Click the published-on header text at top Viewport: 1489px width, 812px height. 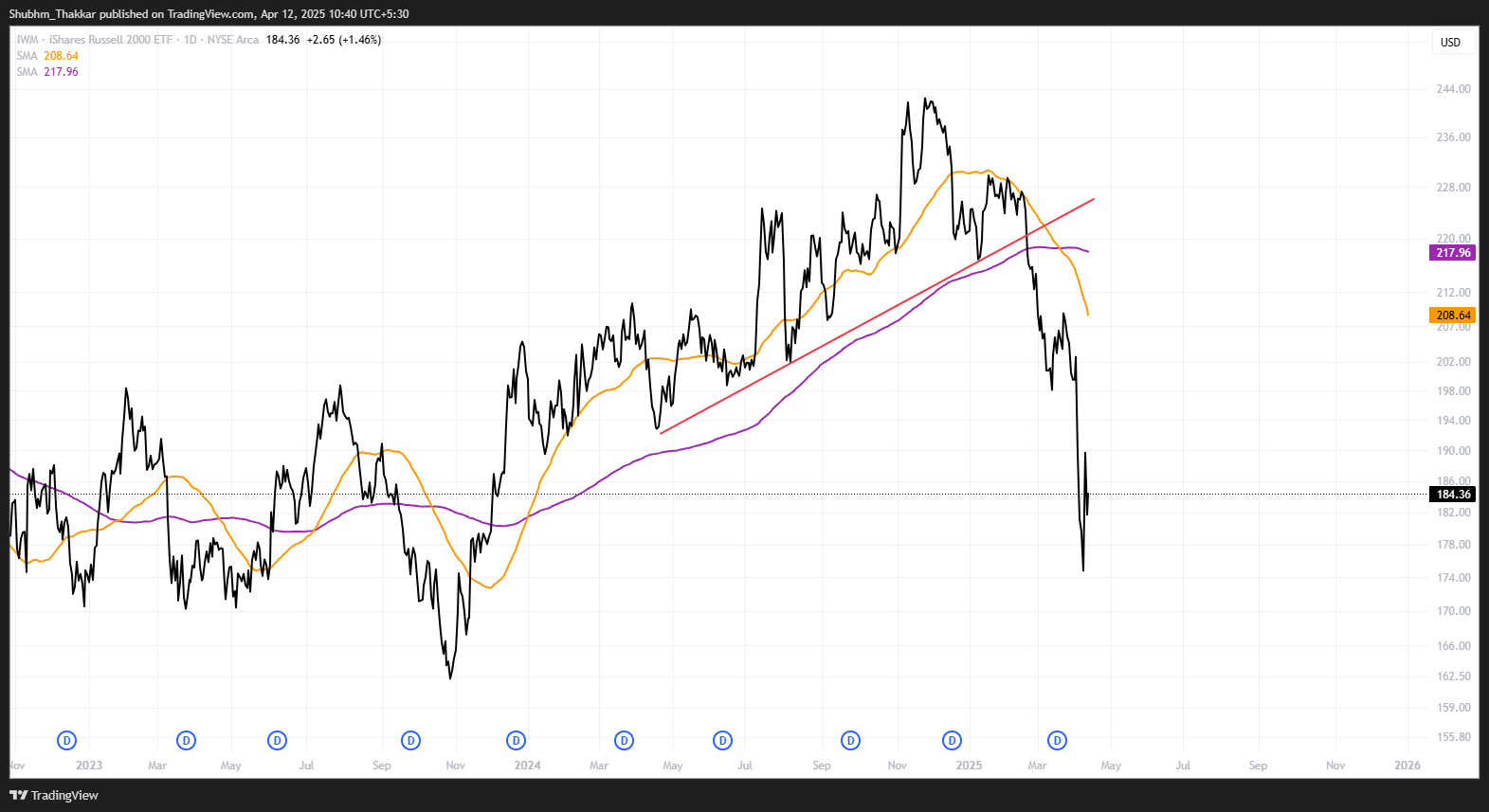tap(209, 14)
